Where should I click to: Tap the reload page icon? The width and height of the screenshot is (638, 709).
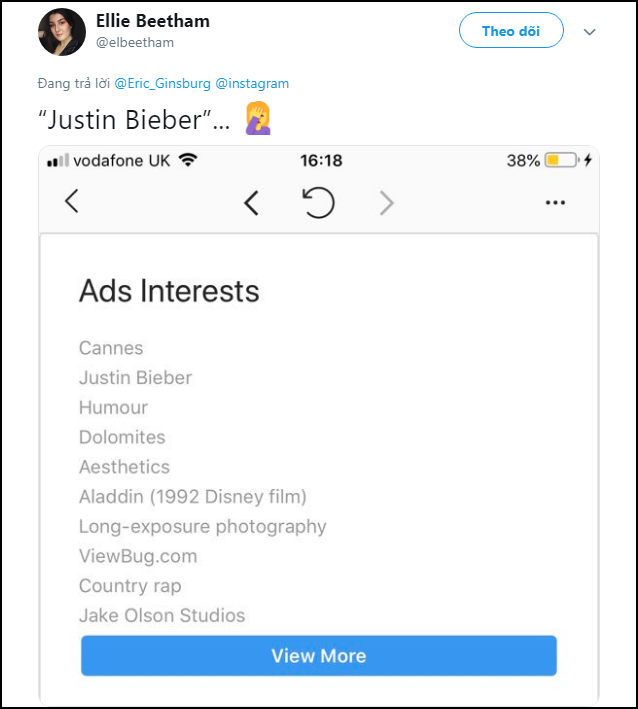(317, 202)
